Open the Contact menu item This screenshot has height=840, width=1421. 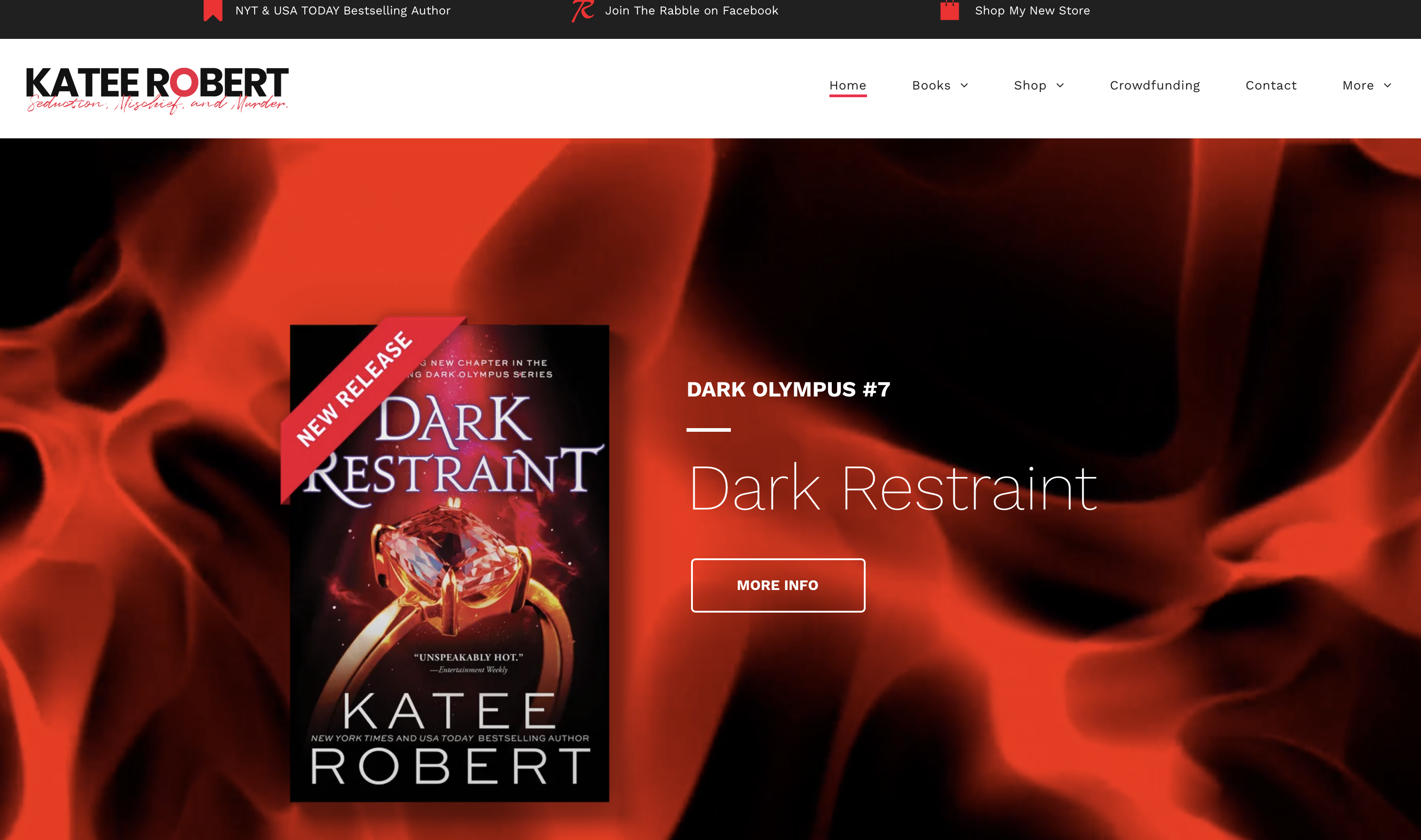point(1270,85)
